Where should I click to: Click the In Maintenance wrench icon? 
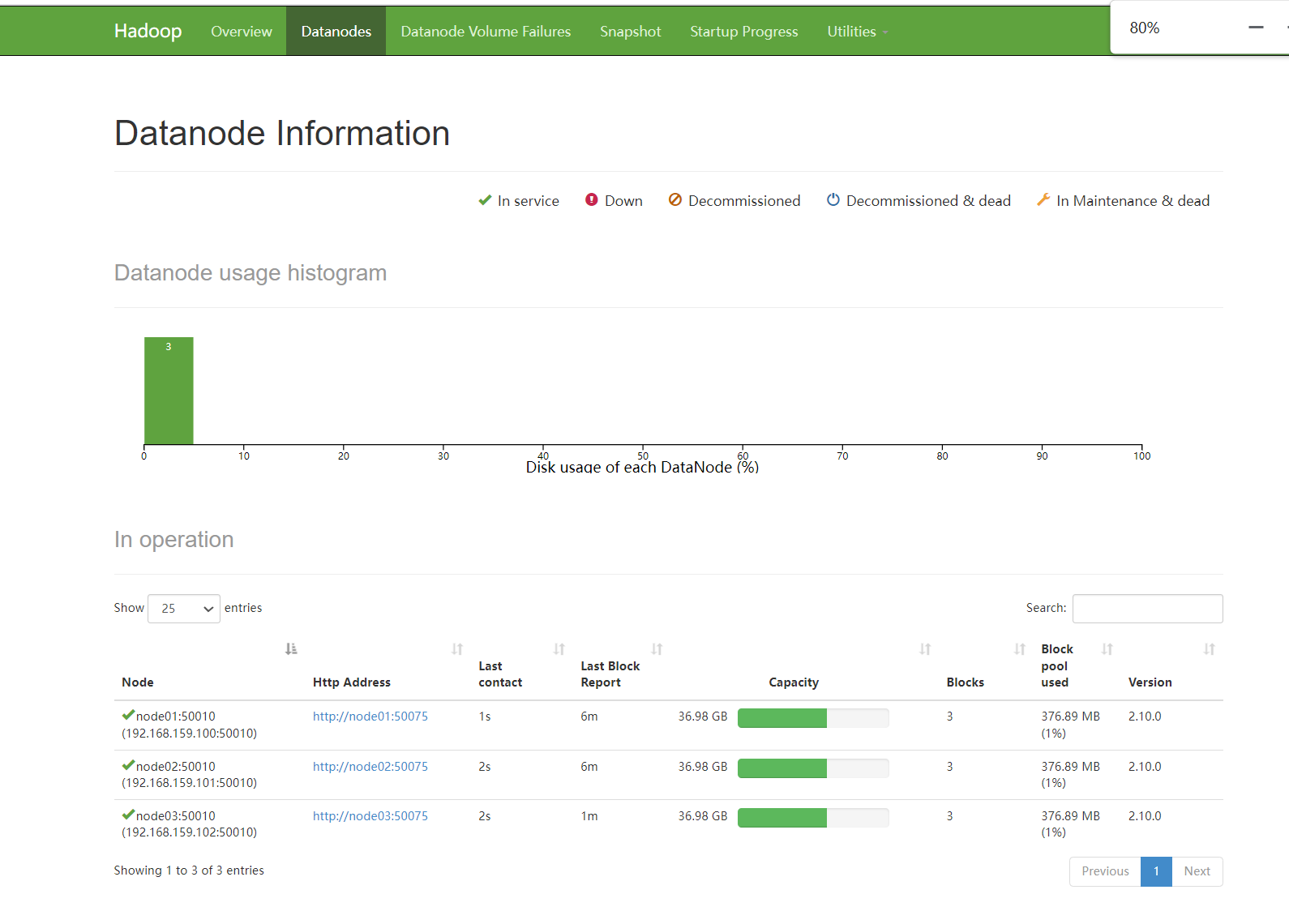[1043, 199]
